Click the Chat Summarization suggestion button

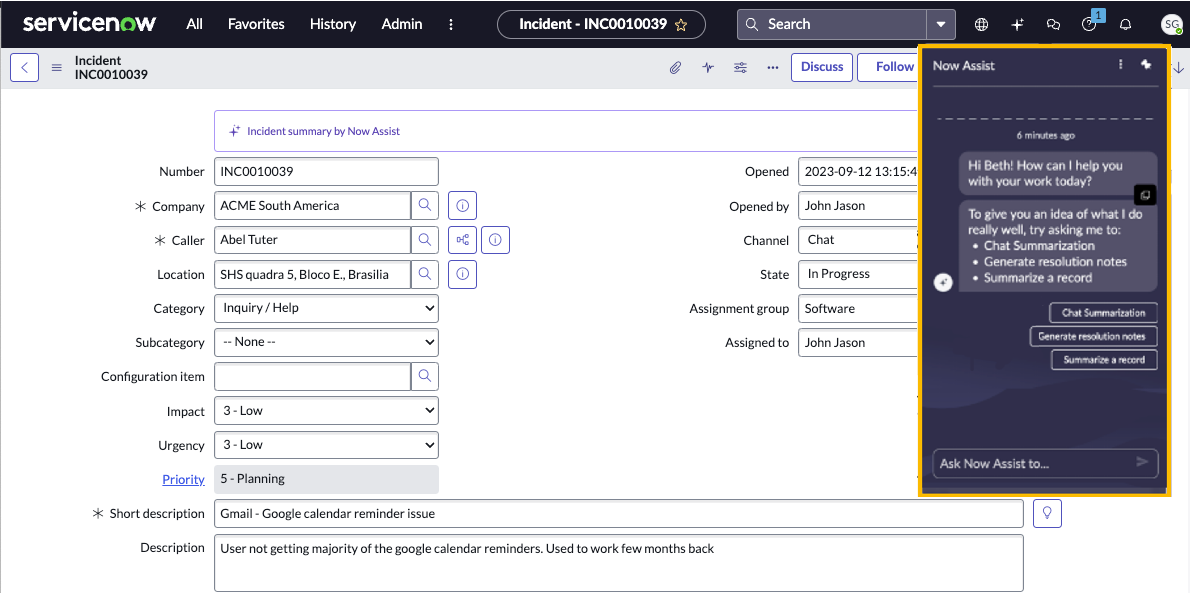pos(1103,313)
